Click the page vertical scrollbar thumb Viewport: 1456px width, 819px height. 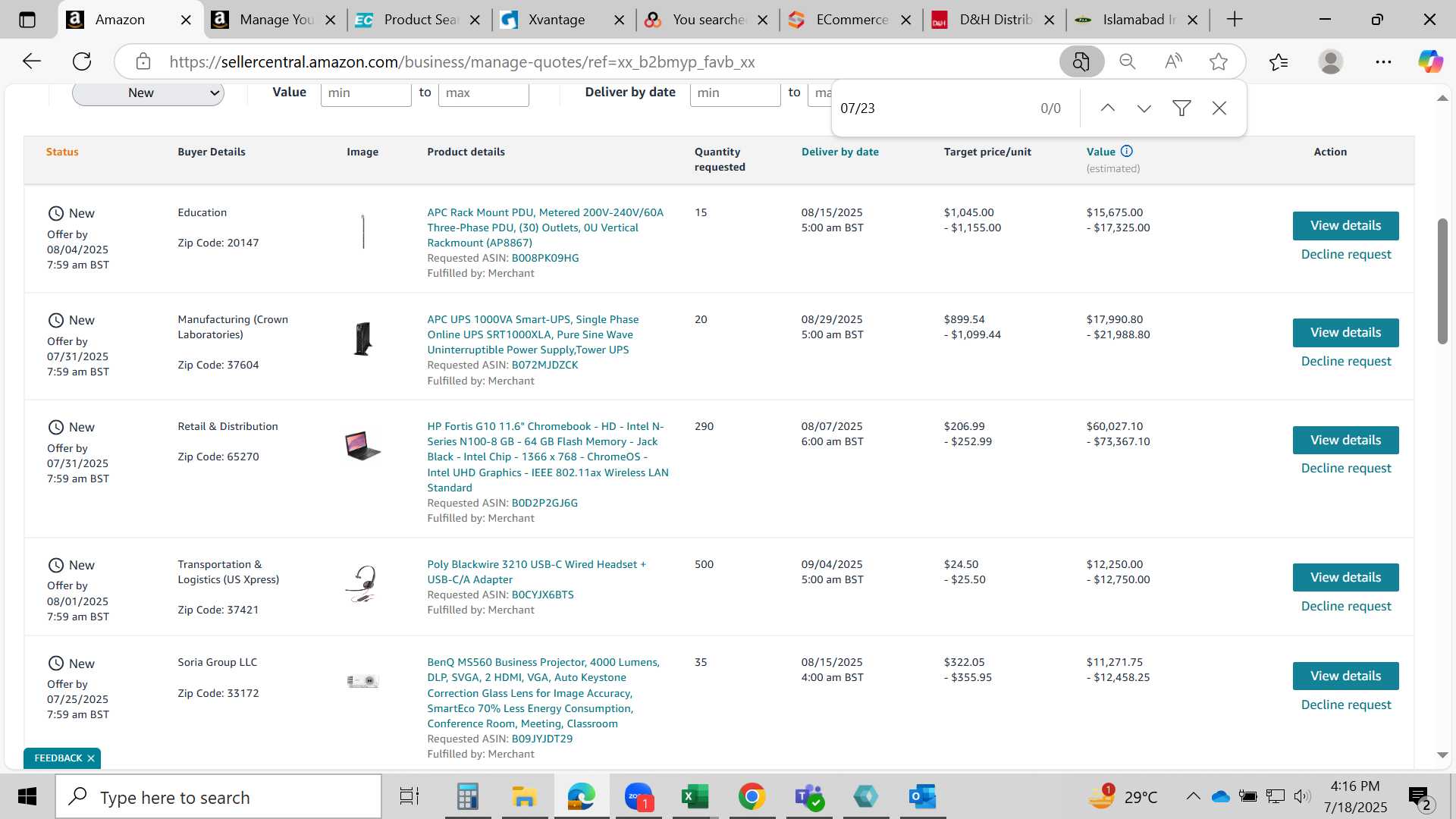pyautogui.click(x=1442, y=281)
